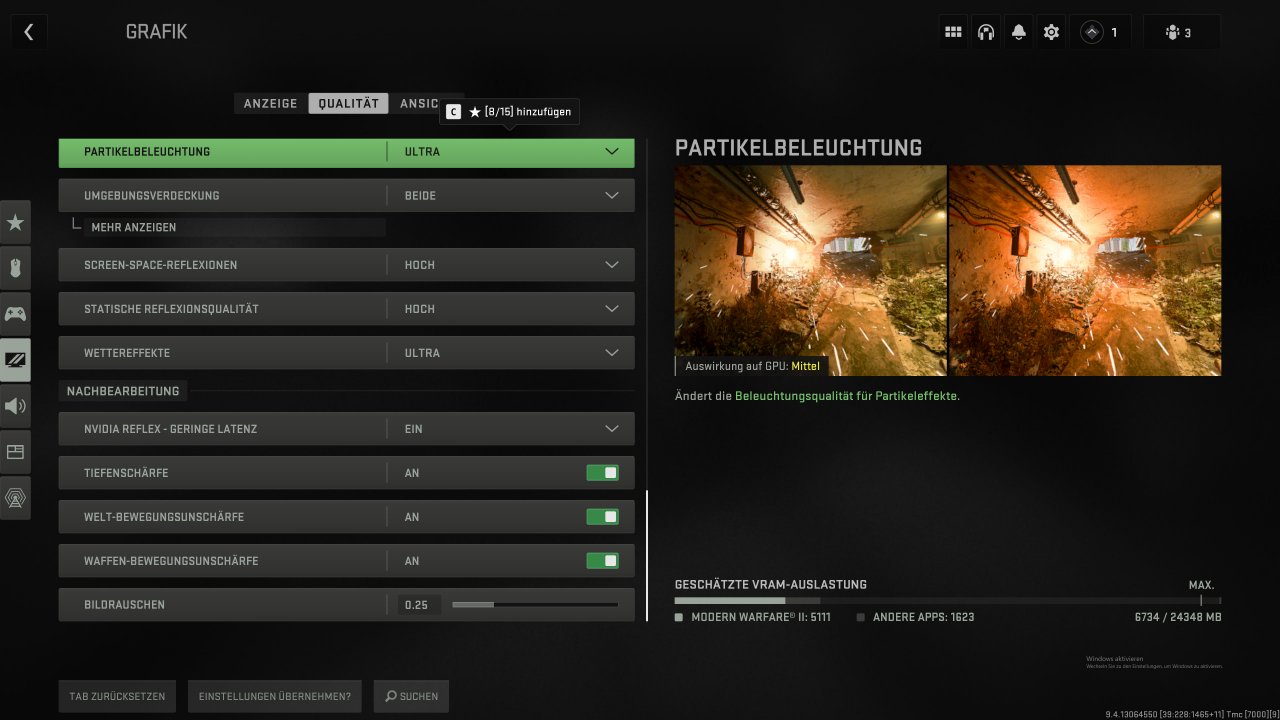
Task: Add to favorites via star tooltip
Action: coord(509,112)
